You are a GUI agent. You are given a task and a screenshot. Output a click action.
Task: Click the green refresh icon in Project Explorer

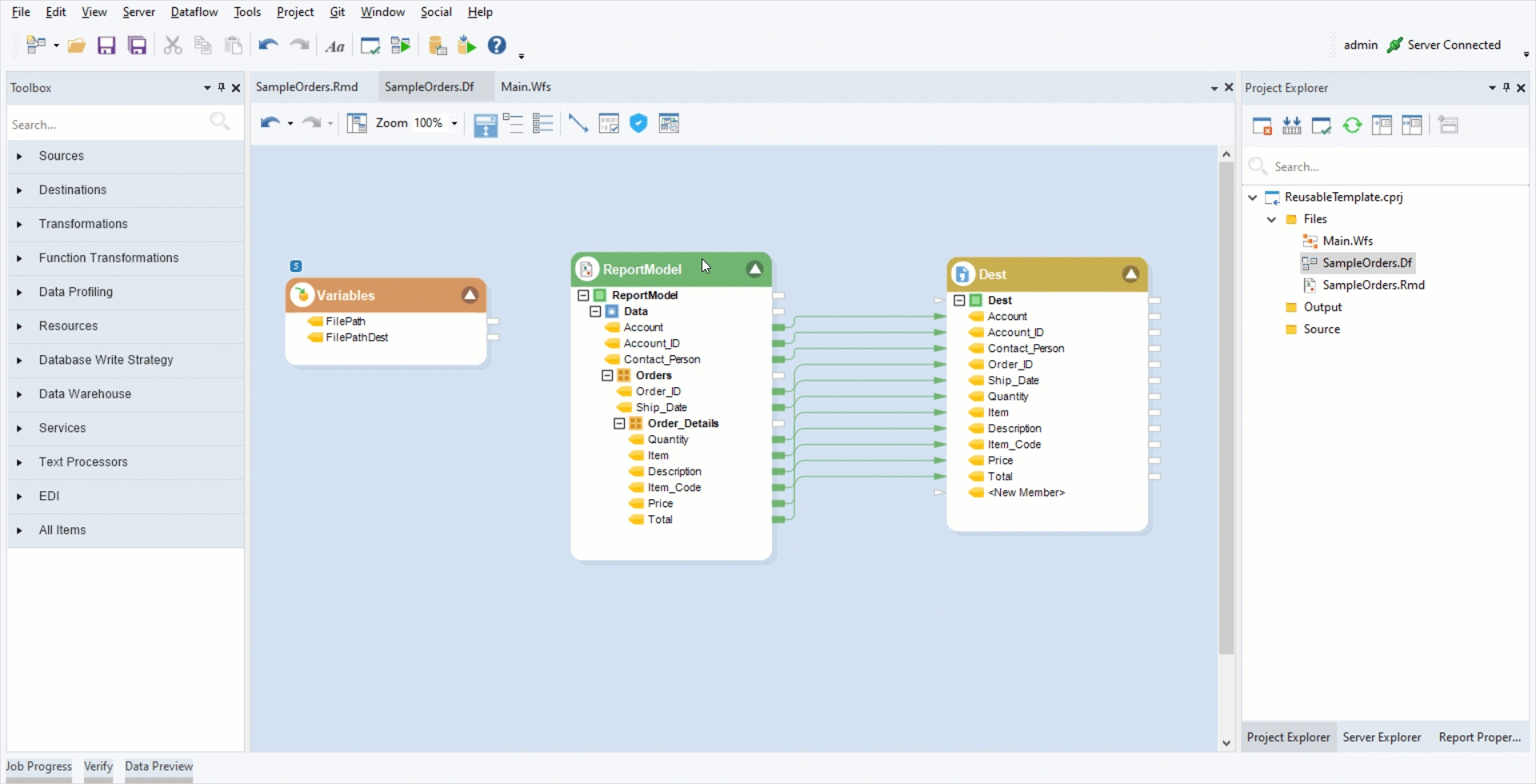pyautogui.click(x=1352, y=126)
